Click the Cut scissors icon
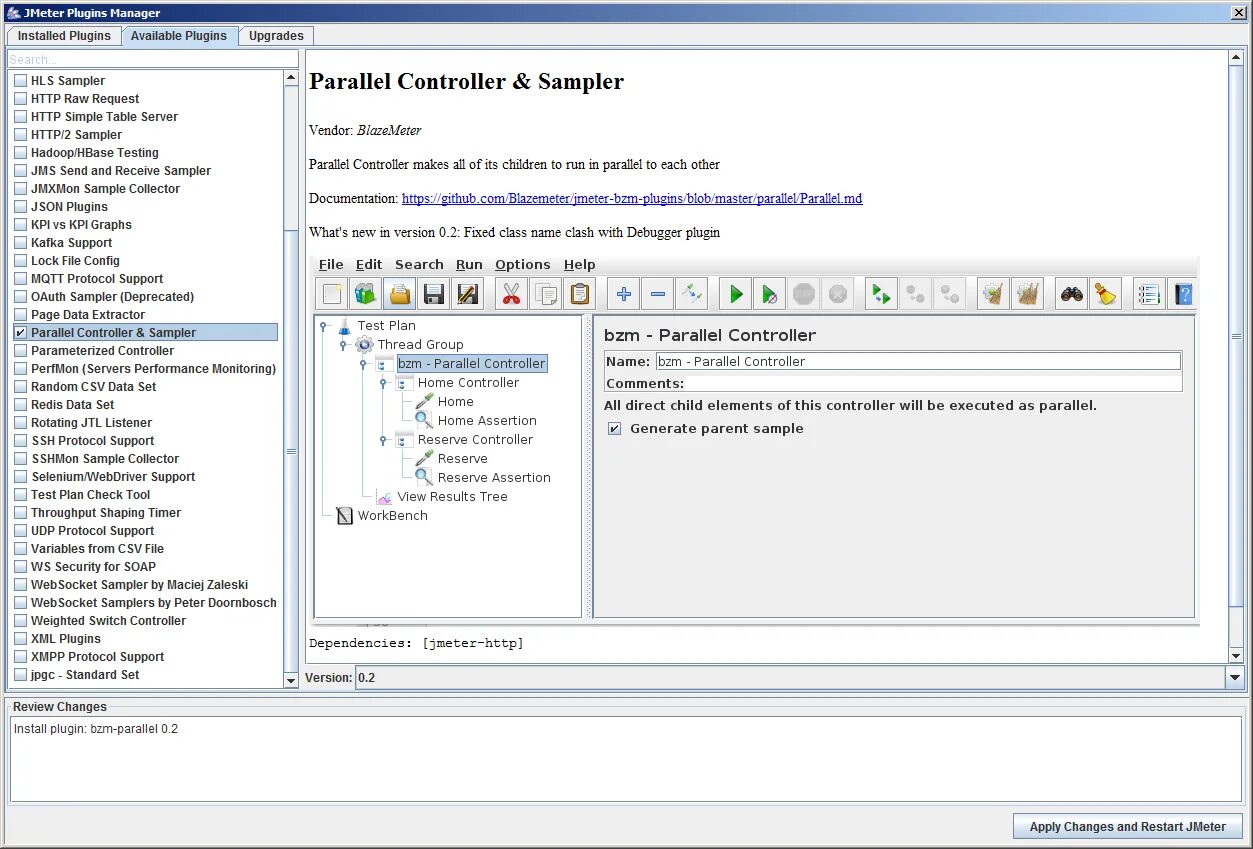Viewport: 1253px width, 849px height. (511, 294)
